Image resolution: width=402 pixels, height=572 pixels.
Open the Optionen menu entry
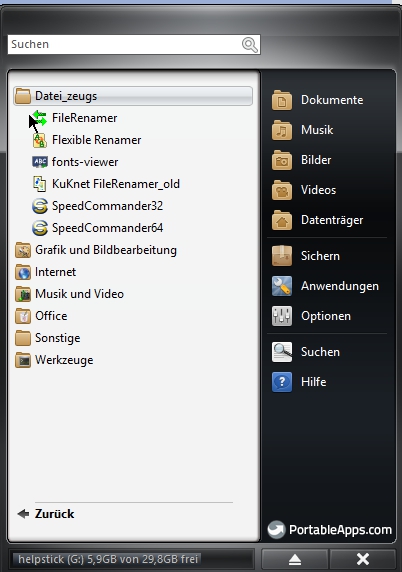pyautogui.click(x=328, y=316)
